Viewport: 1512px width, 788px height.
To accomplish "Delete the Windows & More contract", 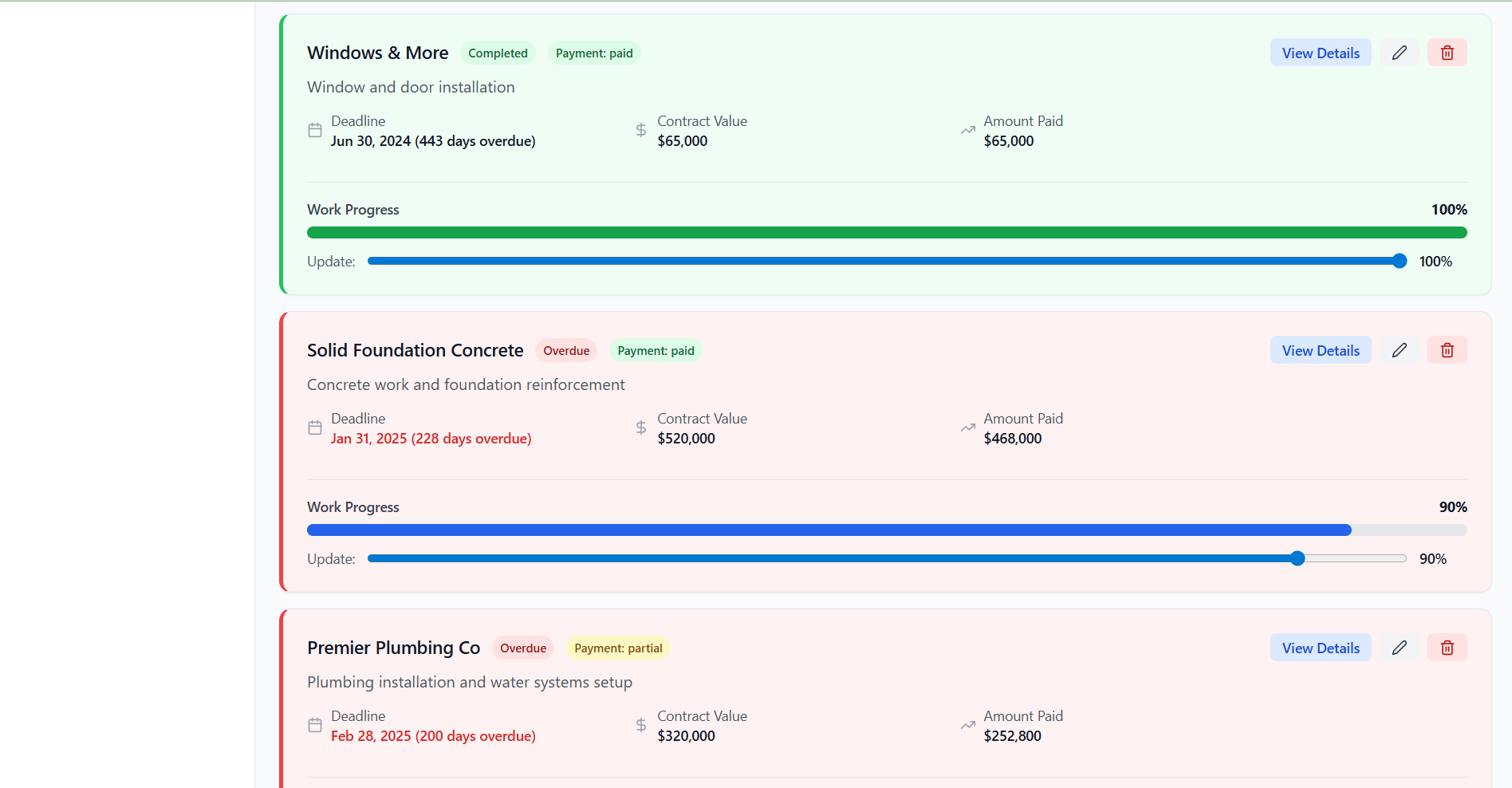I will coord(1447,53).
